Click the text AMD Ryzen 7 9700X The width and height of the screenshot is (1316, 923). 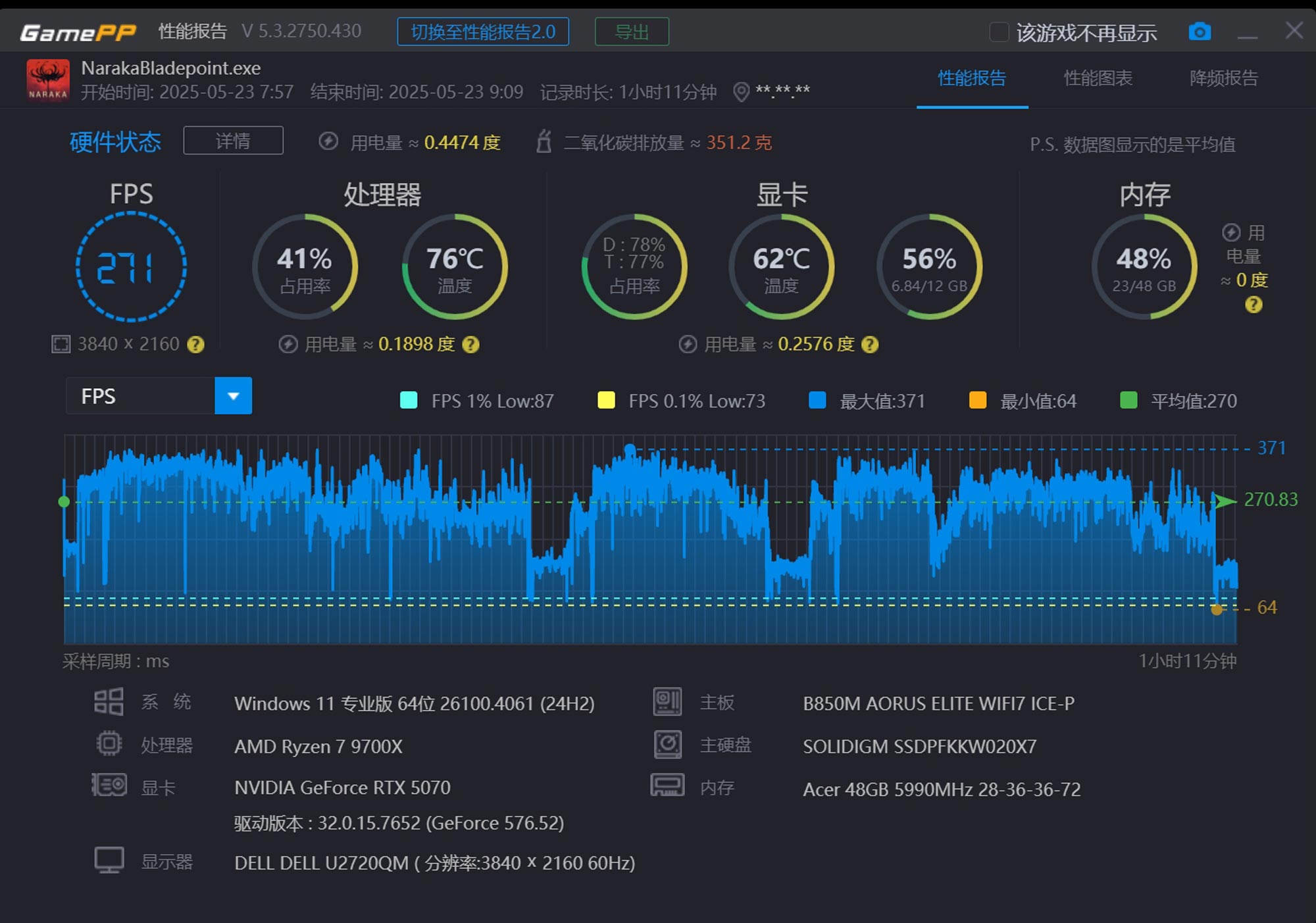(318, 746)
